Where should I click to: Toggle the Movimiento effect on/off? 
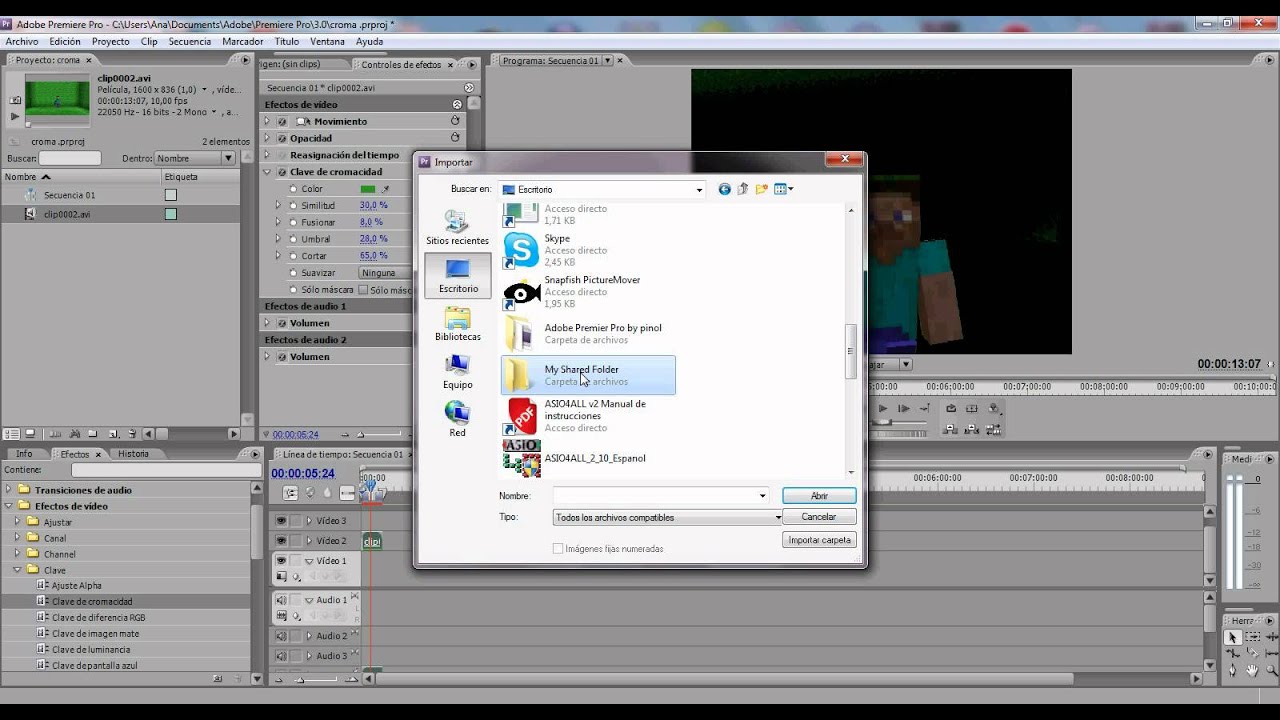coord(282,121)
